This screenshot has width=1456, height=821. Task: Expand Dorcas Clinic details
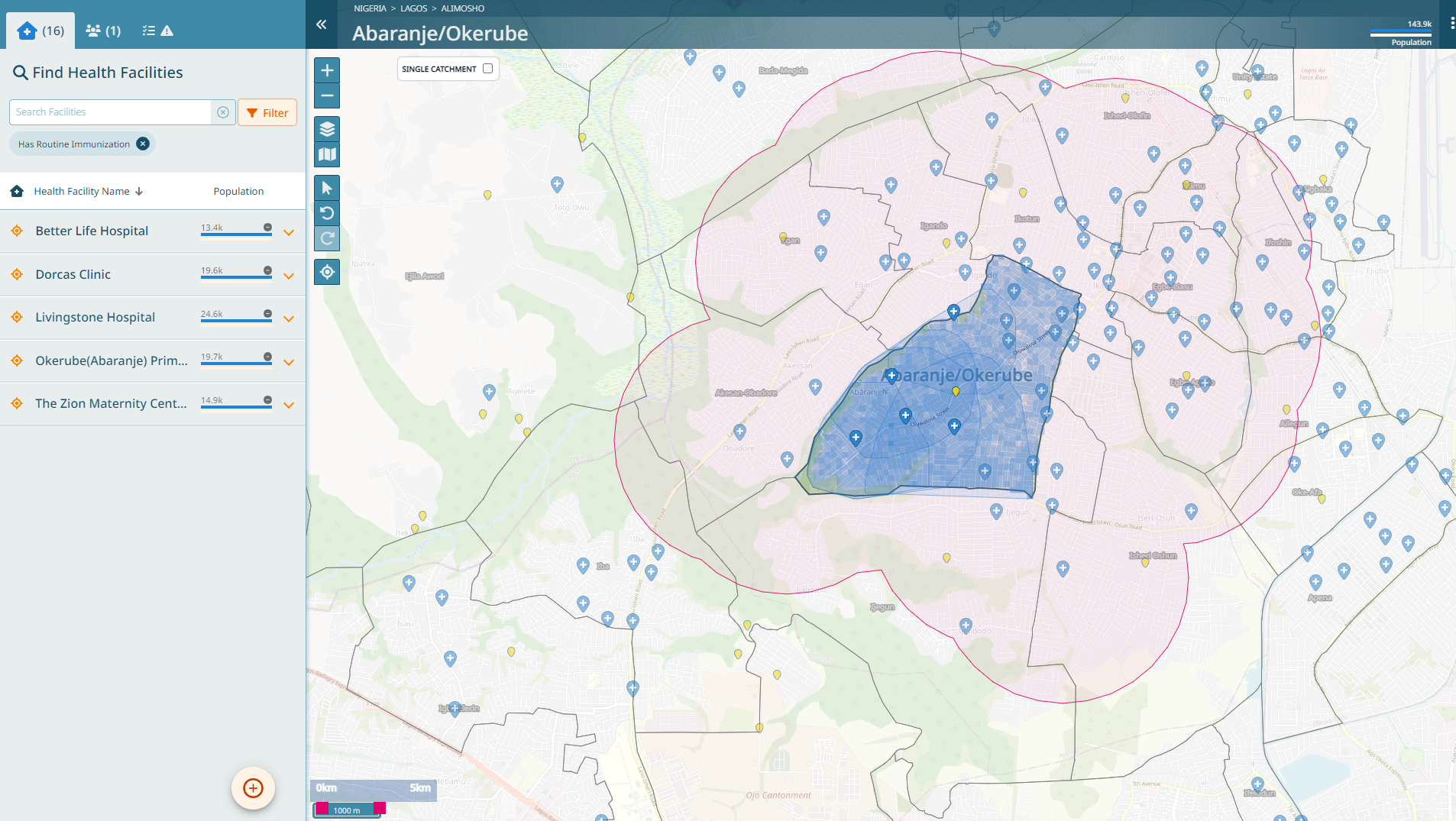(289, 276)
